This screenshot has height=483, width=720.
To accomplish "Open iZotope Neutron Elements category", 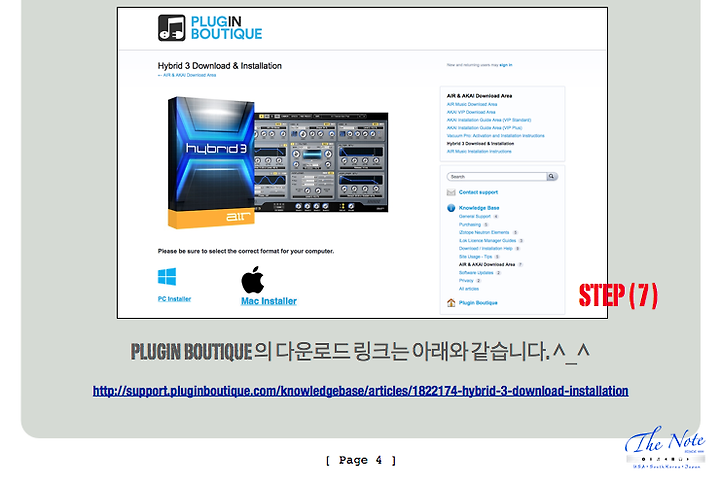I will click(484, 232).
